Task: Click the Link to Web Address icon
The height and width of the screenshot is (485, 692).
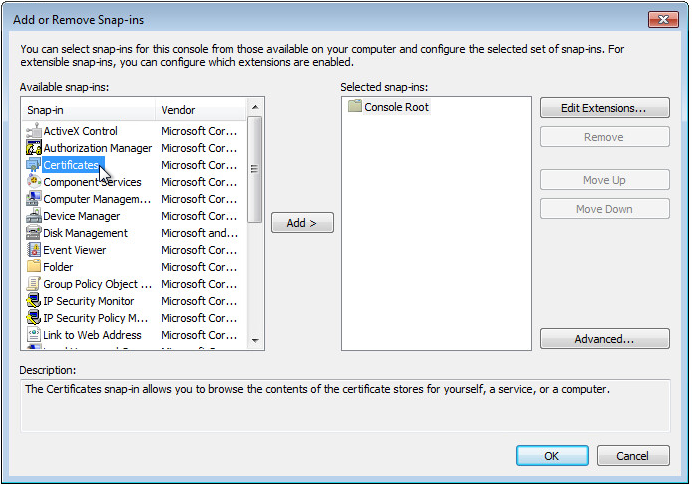Action: (34, 335)
